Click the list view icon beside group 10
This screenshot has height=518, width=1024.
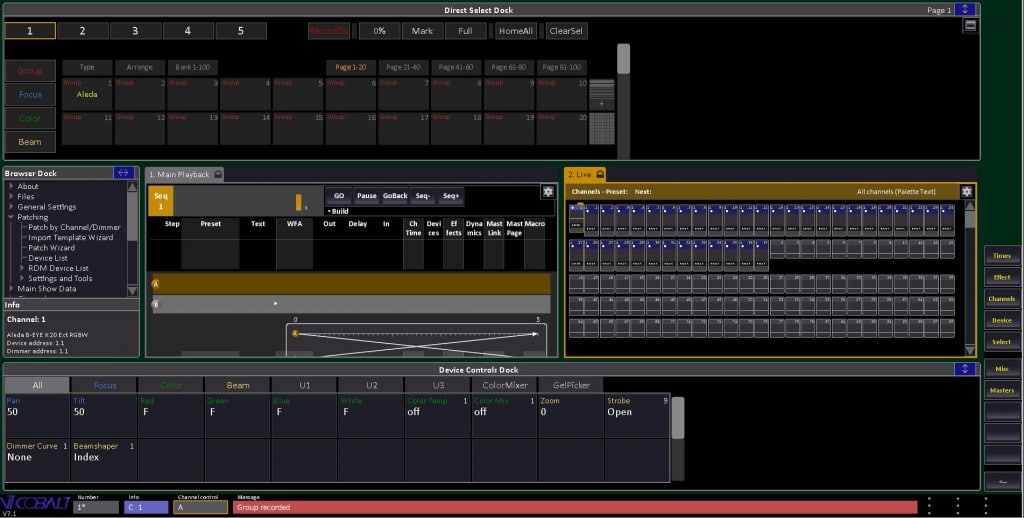601,88
